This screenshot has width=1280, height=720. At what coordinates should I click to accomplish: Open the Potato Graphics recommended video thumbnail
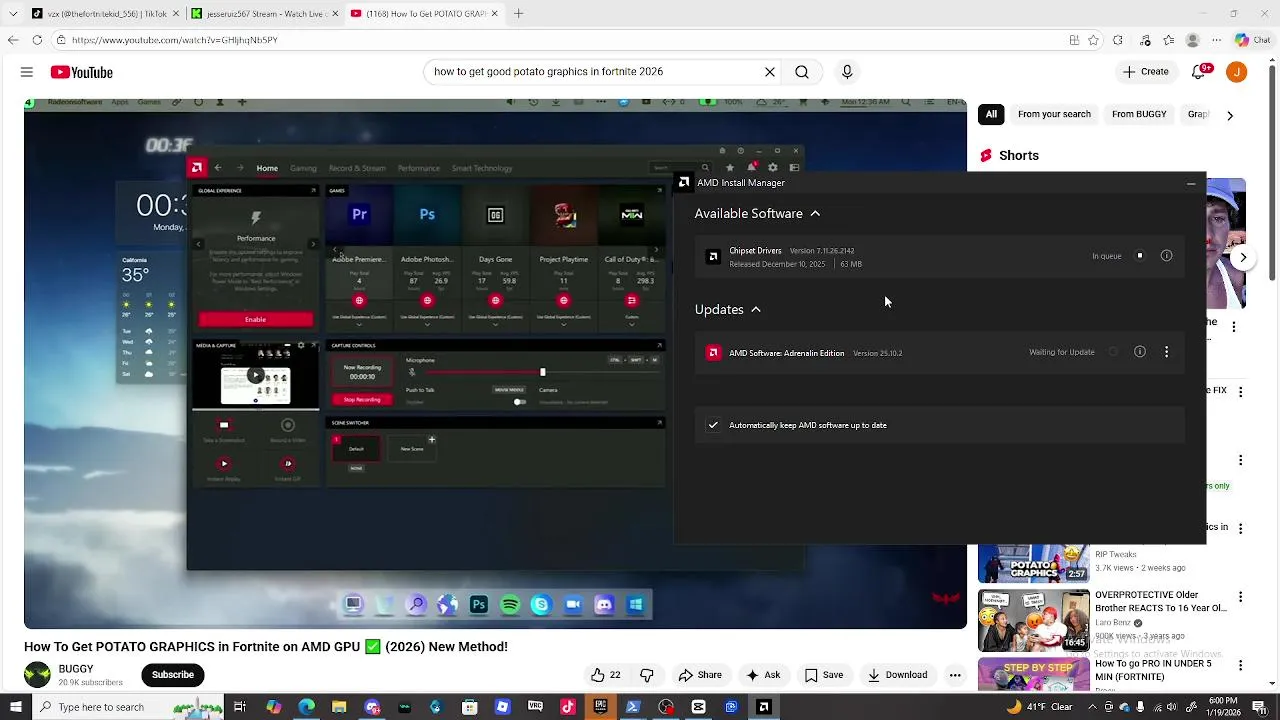[1034, 564]
